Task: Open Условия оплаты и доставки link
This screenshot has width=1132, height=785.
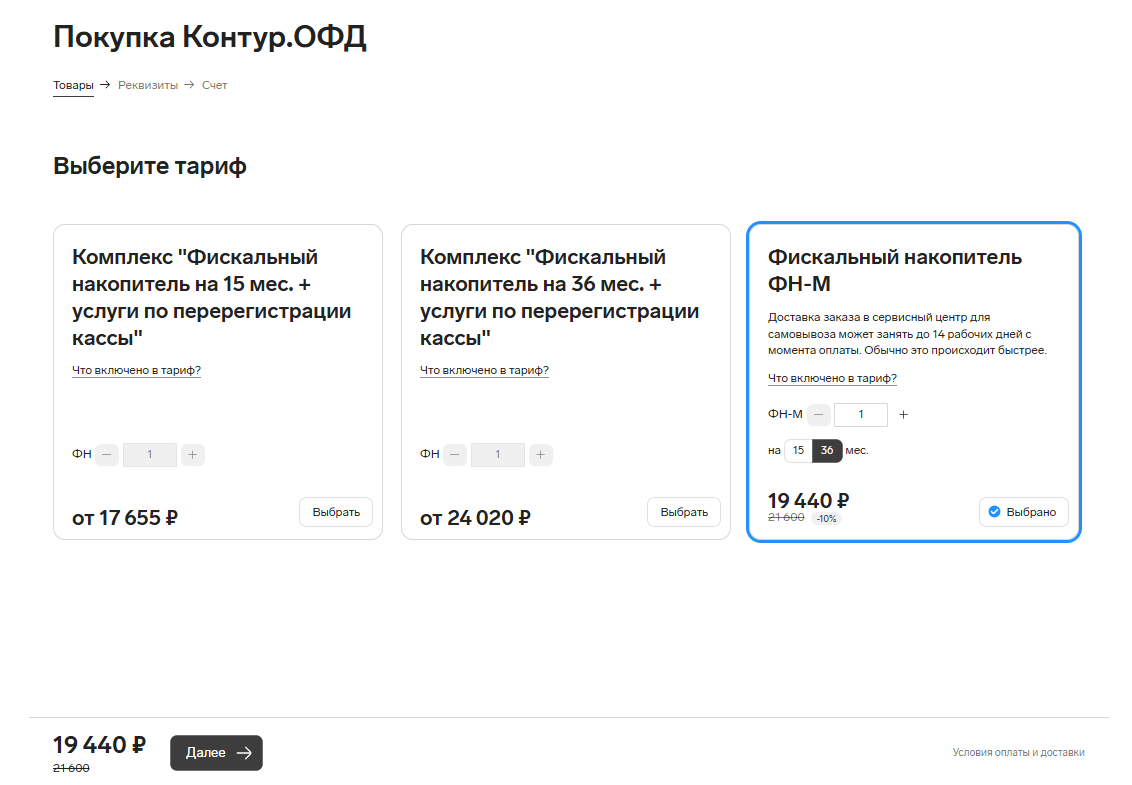Action: click(x=1019, y=753)
